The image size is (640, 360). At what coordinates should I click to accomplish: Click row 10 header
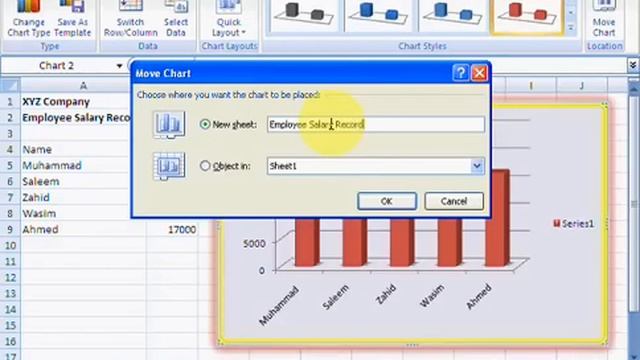pyautogui.click(x=10, y=245)
